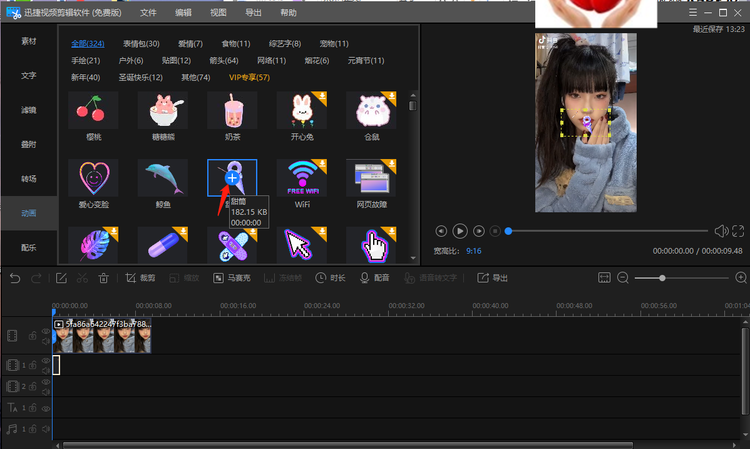Click 导出 export in the timeline toolbar
750x449 pixels.
492,278
